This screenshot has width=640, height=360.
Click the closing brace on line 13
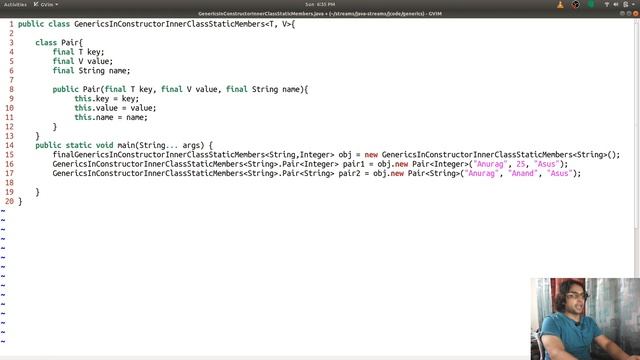coord(37,136)
